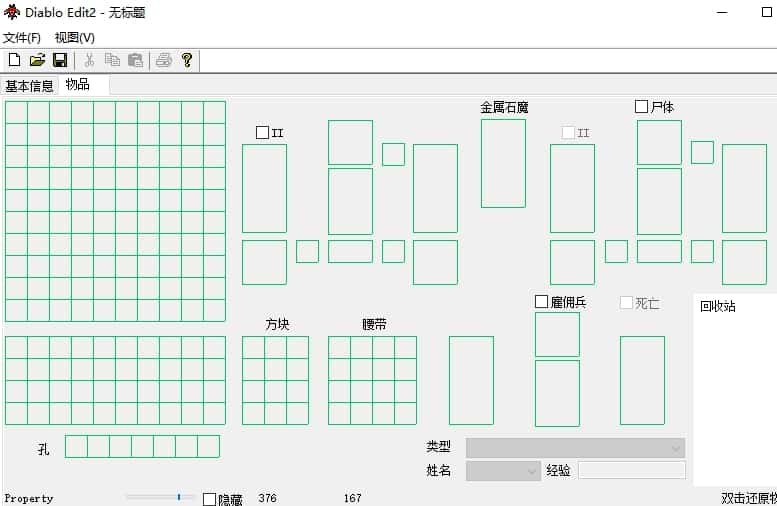Image resolution: width=777 pixels, height=506 pixels.
Task: Check the 隐藏 checkbox
Action: [x=210, y=499]
